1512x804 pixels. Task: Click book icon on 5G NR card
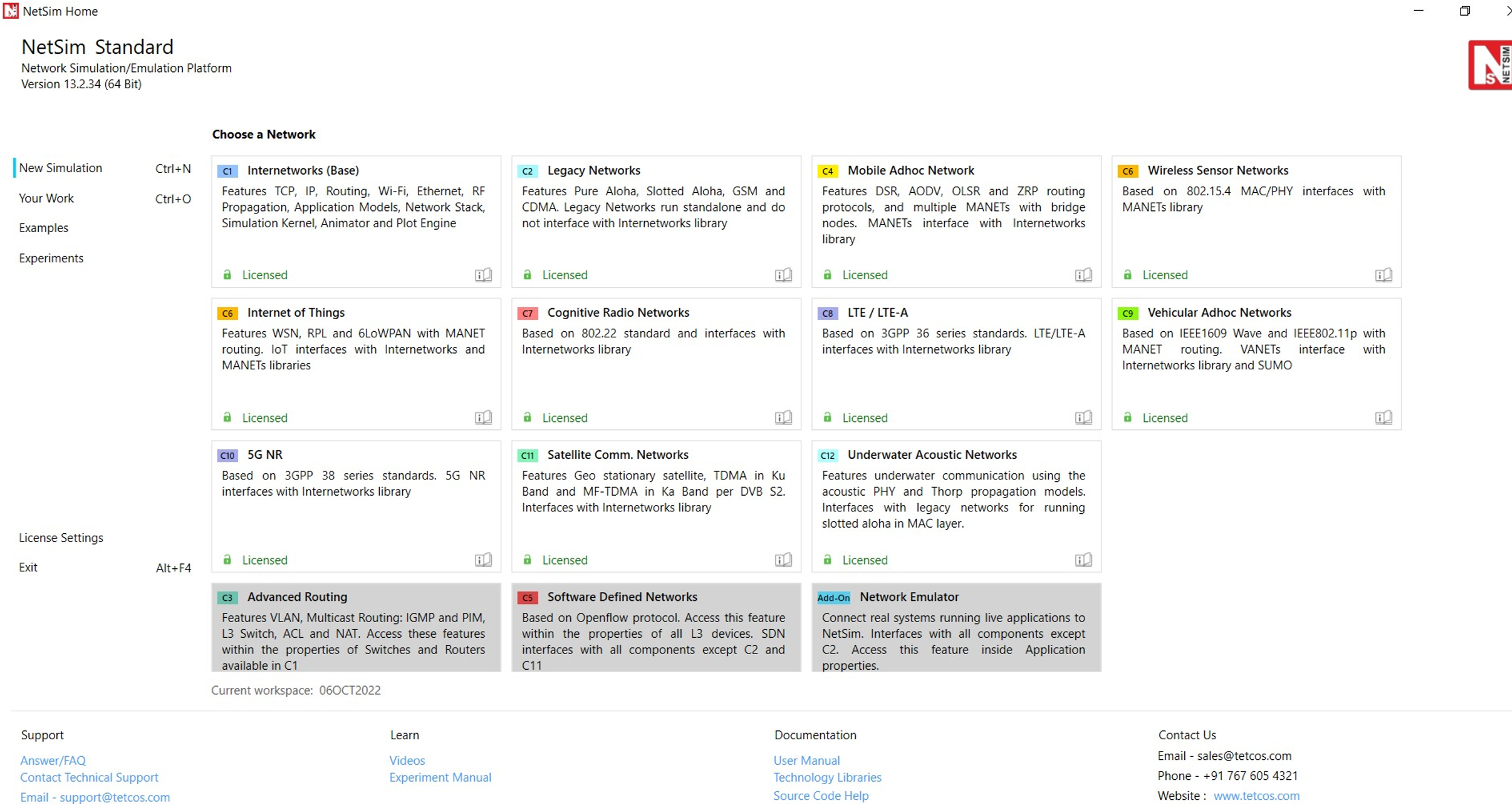pos(483,560)
